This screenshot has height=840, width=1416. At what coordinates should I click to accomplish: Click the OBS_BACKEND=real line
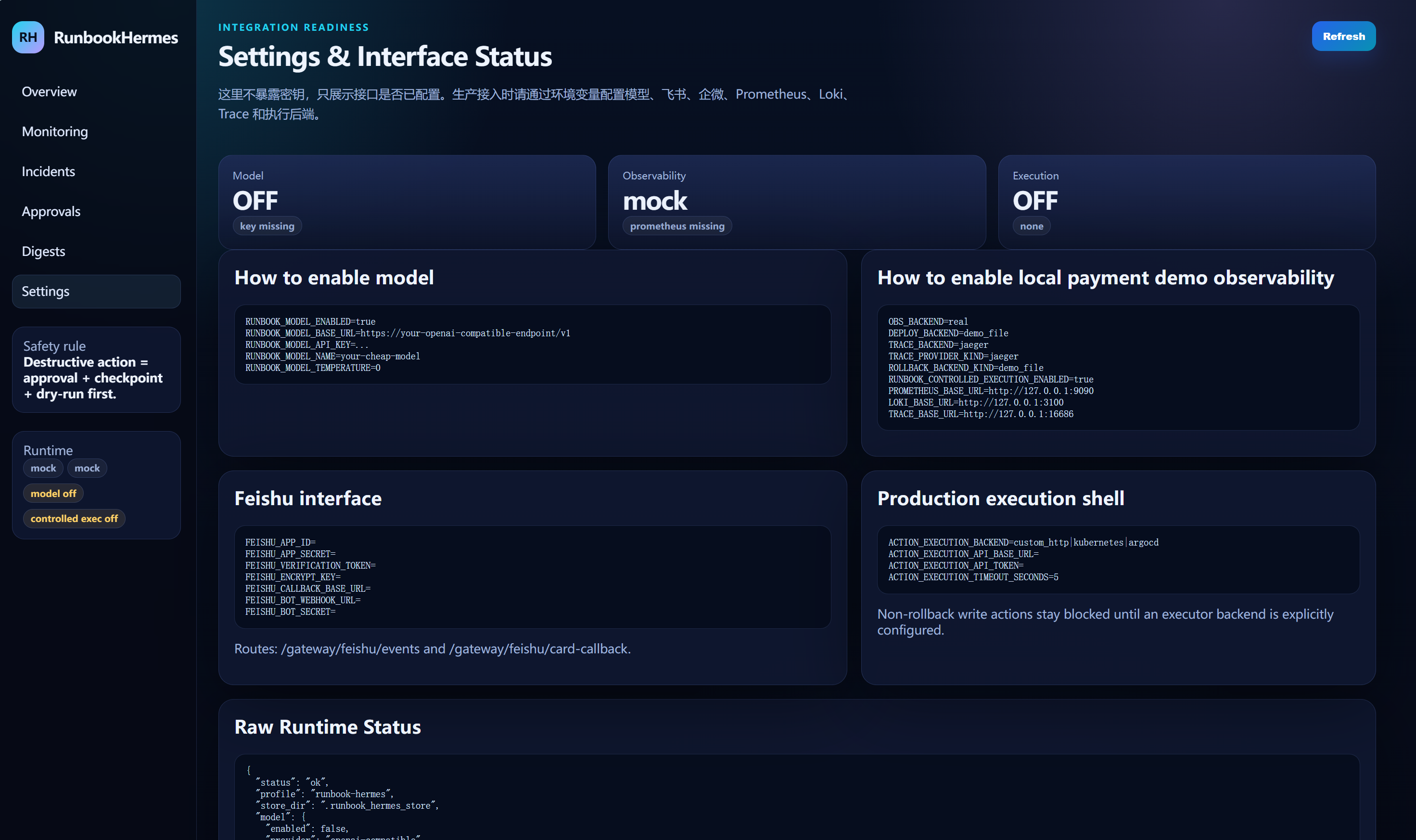click(928, 321)
